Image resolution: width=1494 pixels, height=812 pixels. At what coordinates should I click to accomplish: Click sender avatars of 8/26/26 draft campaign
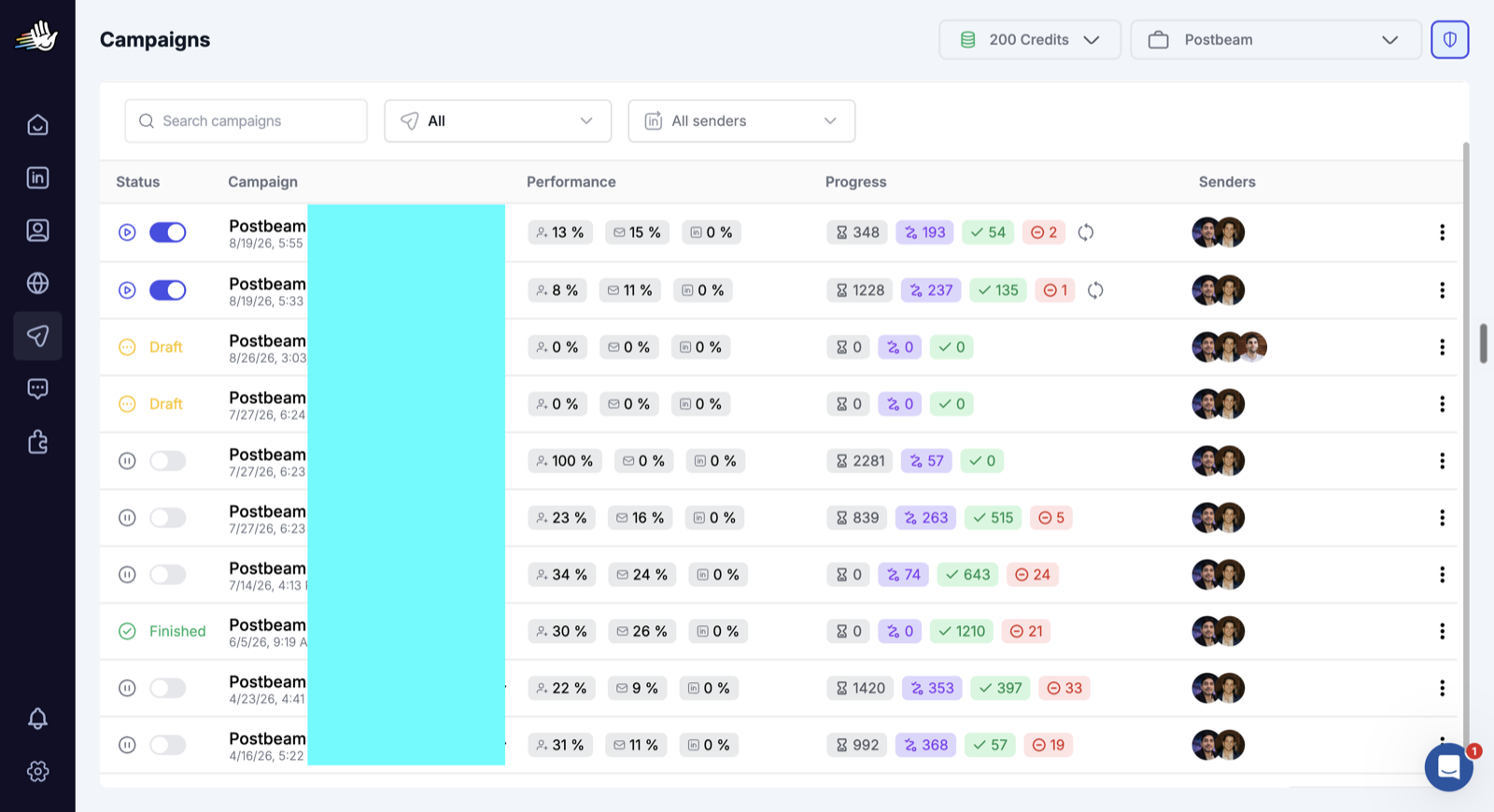(x=1229, y=347)
